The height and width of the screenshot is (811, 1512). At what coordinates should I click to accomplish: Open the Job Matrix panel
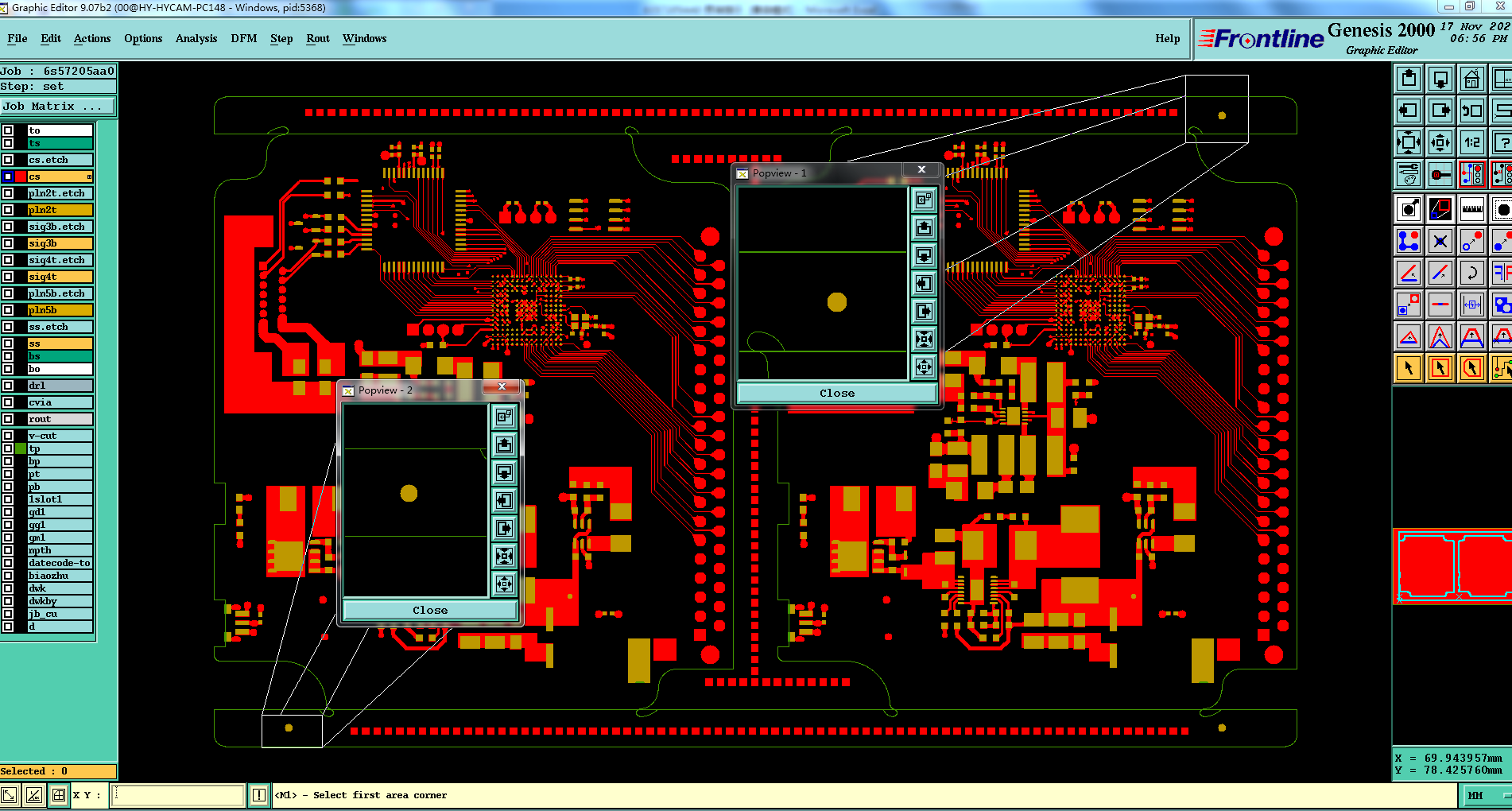58,106
